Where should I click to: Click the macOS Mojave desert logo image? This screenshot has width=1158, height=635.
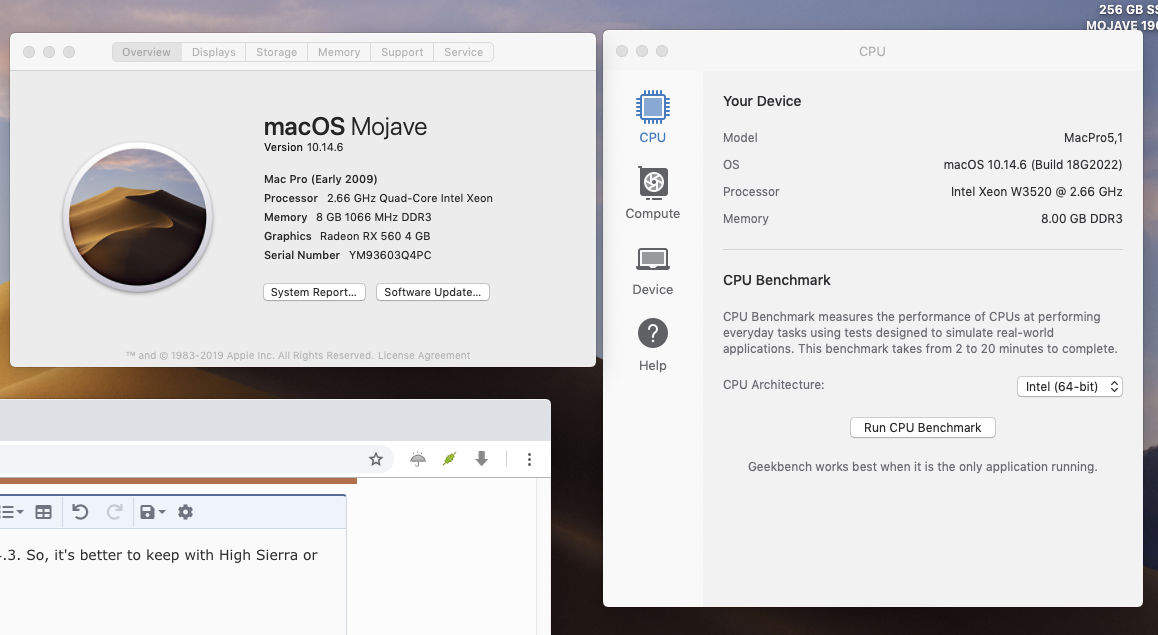pos(138,217)
